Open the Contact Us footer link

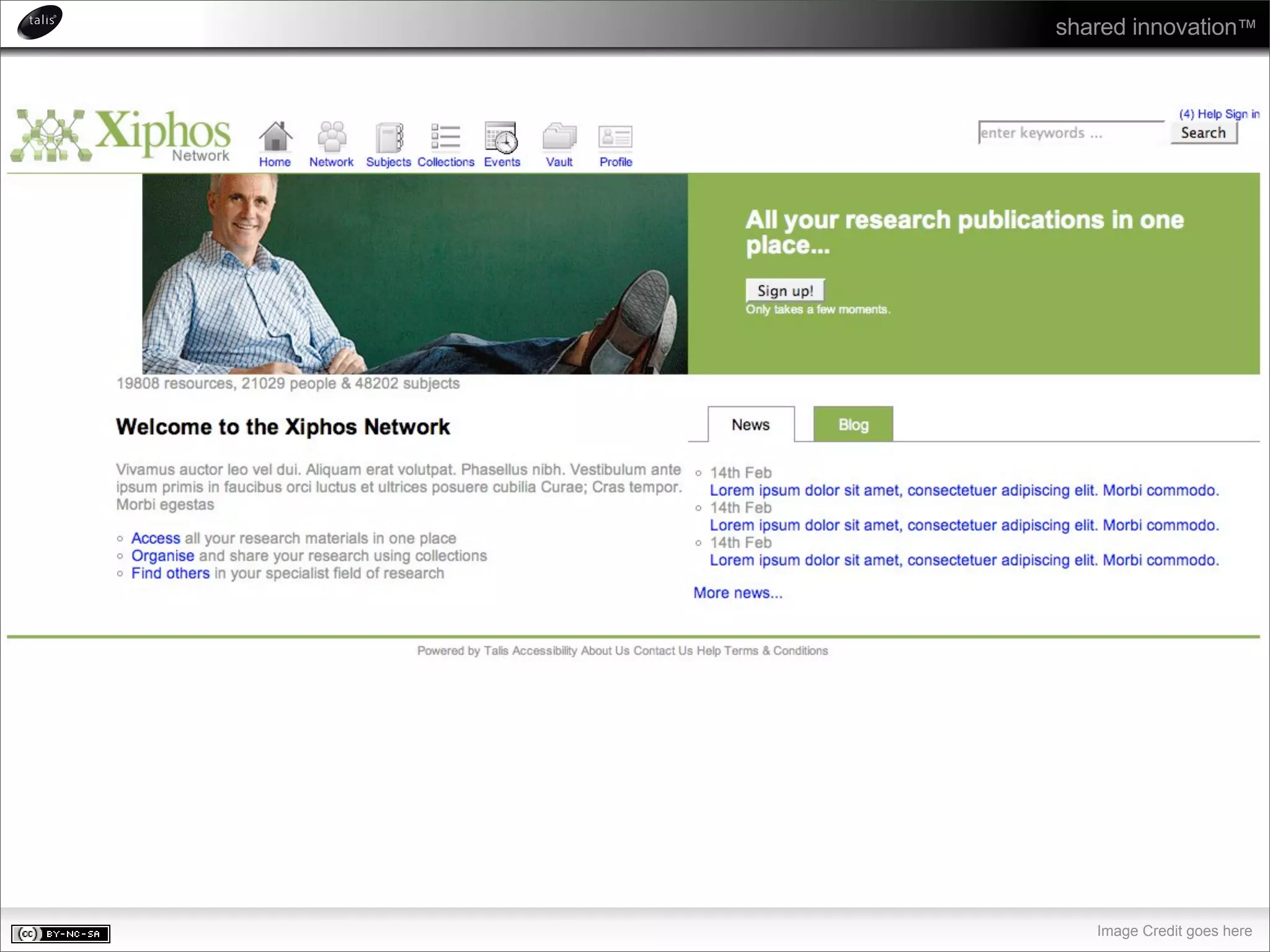pyautogui.click(x=663, y=651)
